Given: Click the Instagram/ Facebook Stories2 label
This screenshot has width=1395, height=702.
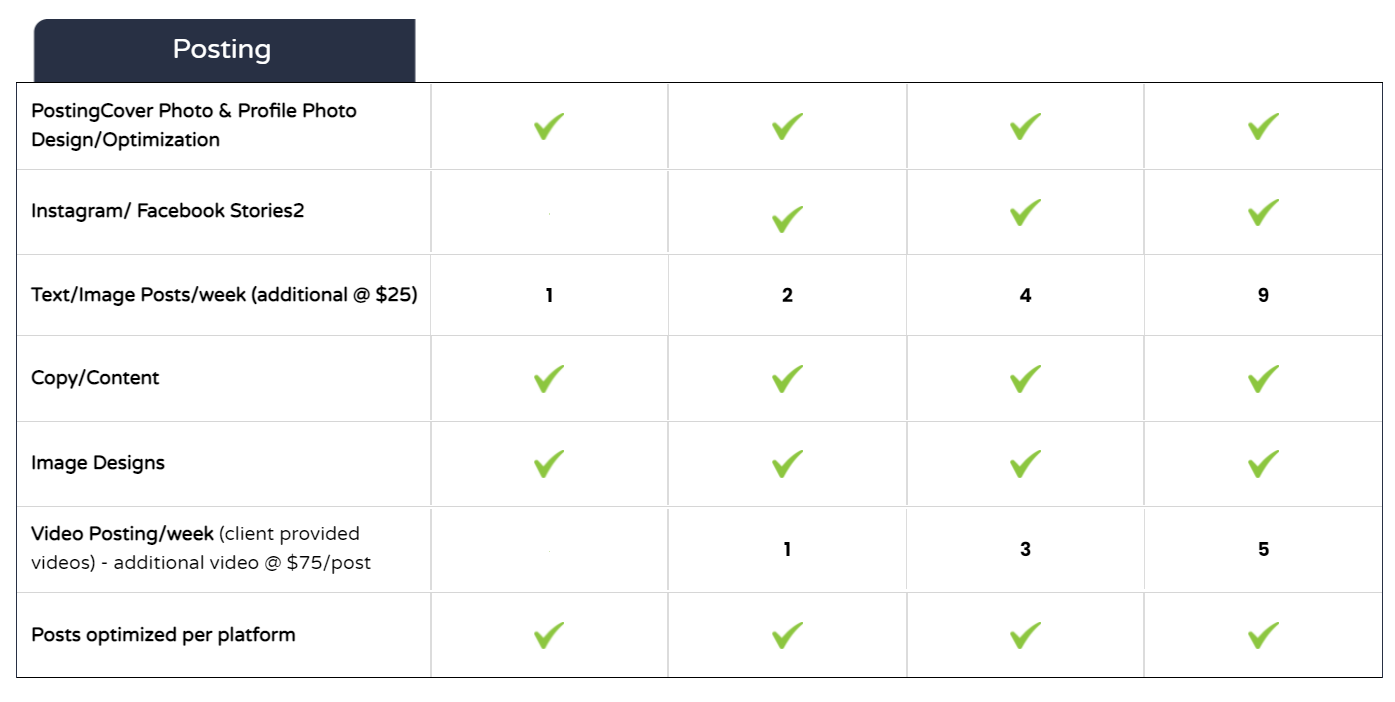Looking at the screenshot, I should 167,211.
